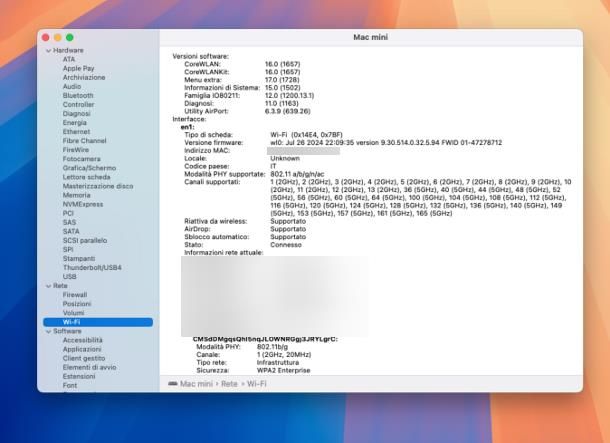Select Firewall under Rete
The height and width of the screenshot is (443, 610).
(x=75, y=295)
